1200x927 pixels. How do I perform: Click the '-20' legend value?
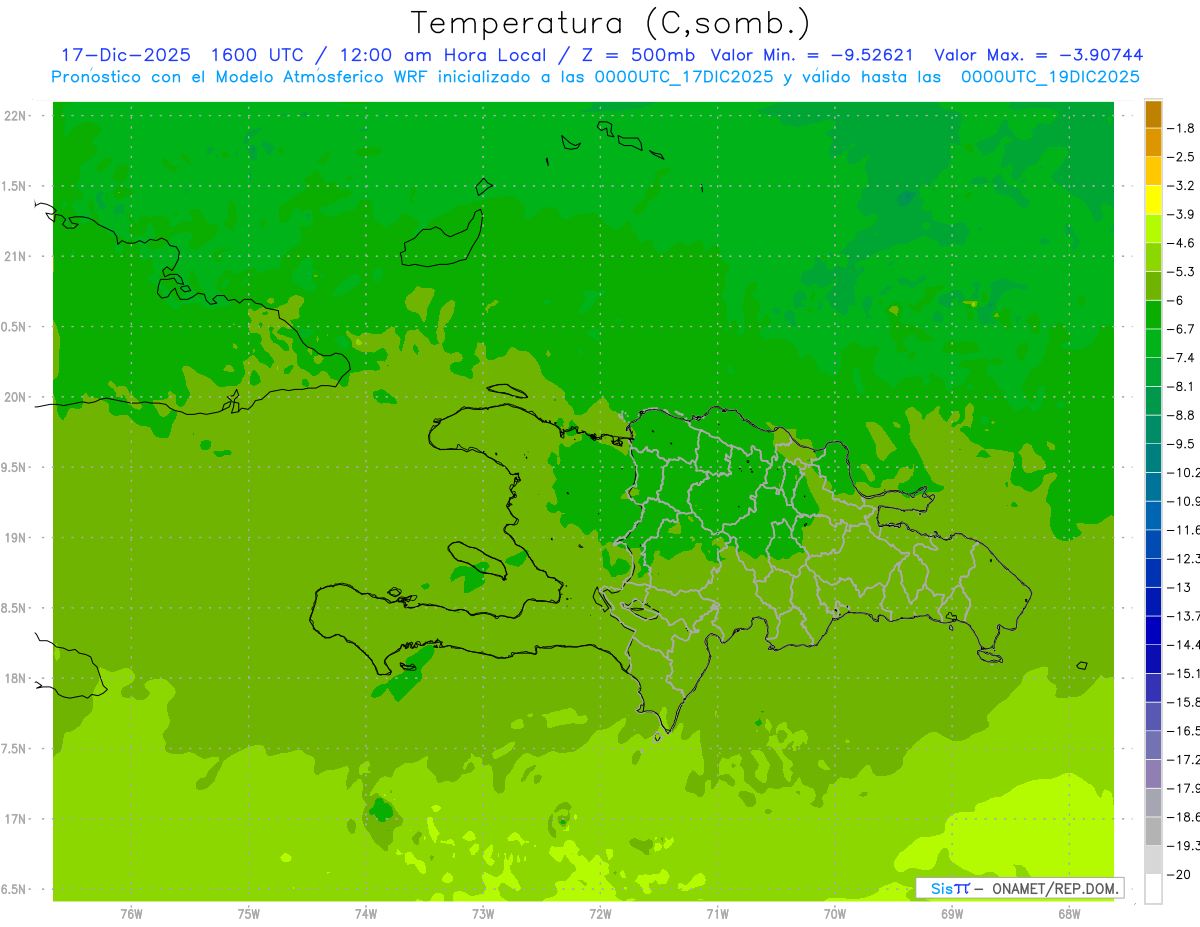[1179, 875]
